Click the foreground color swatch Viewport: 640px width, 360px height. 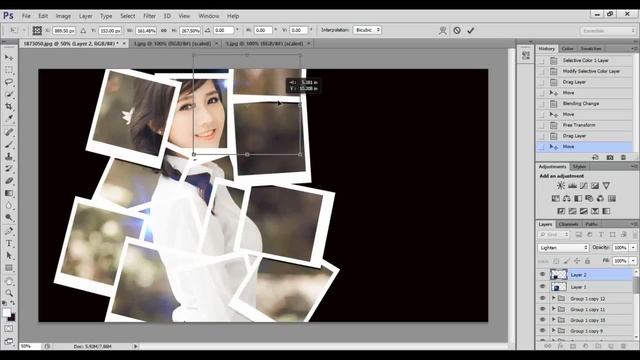pos(7,313)
